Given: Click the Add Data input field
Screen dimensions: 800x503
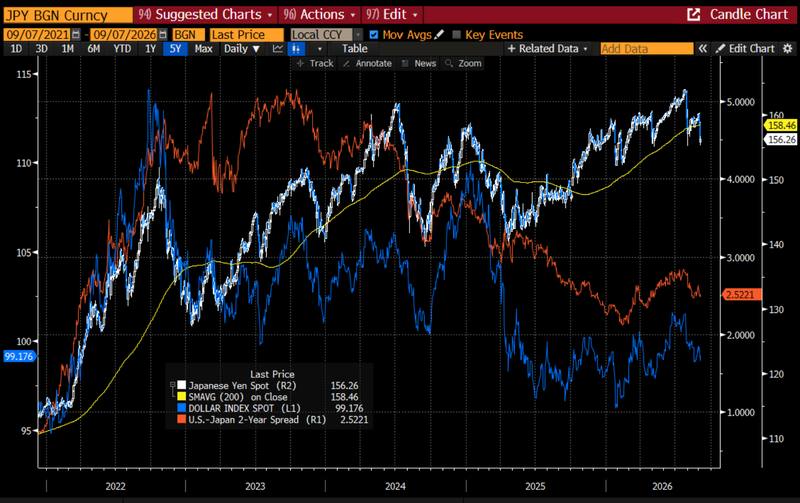Looking at the screenshot, I should tap(647, 49).
